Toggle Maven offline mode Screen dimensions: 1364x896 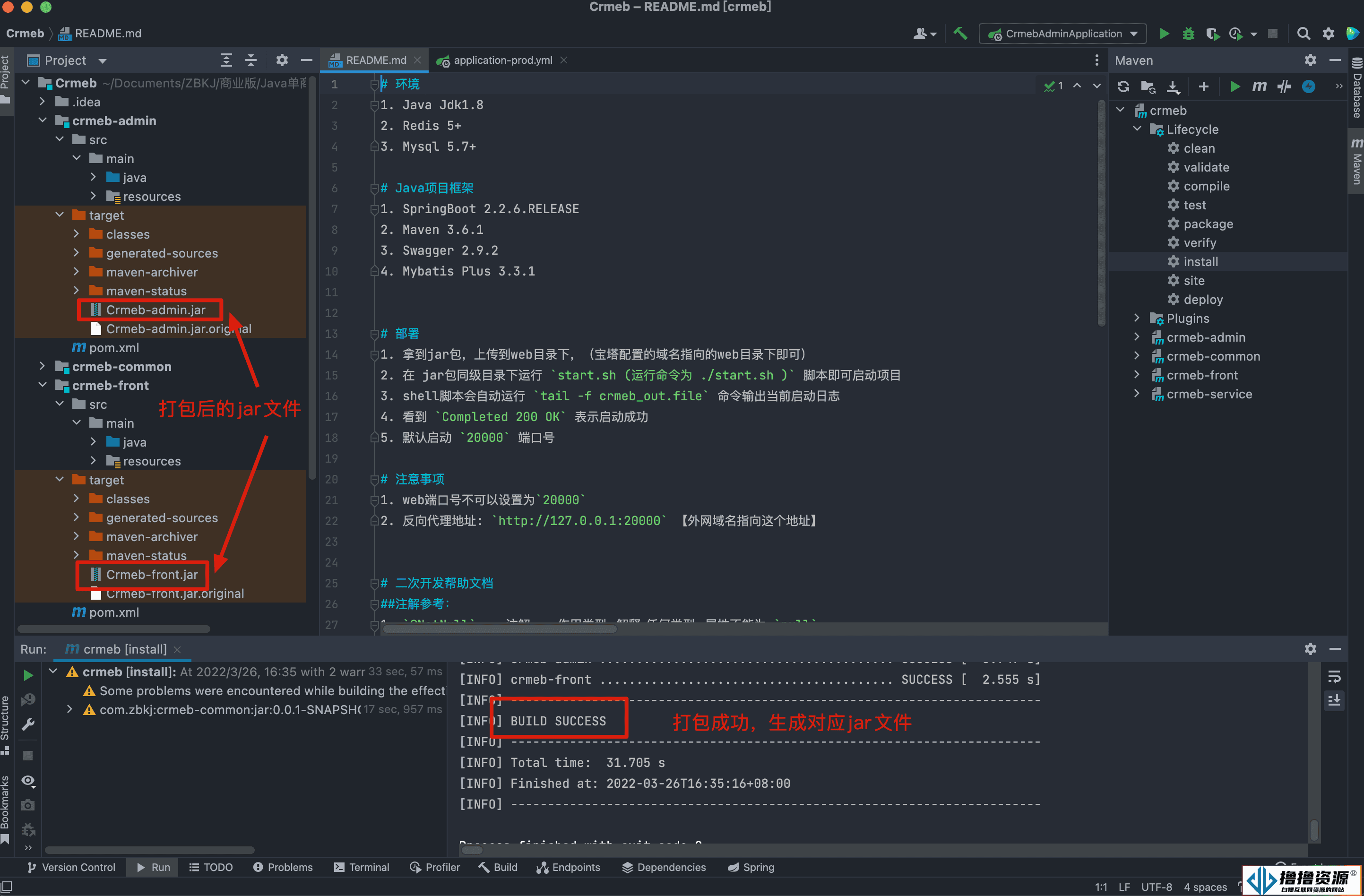pos(1284,86)
